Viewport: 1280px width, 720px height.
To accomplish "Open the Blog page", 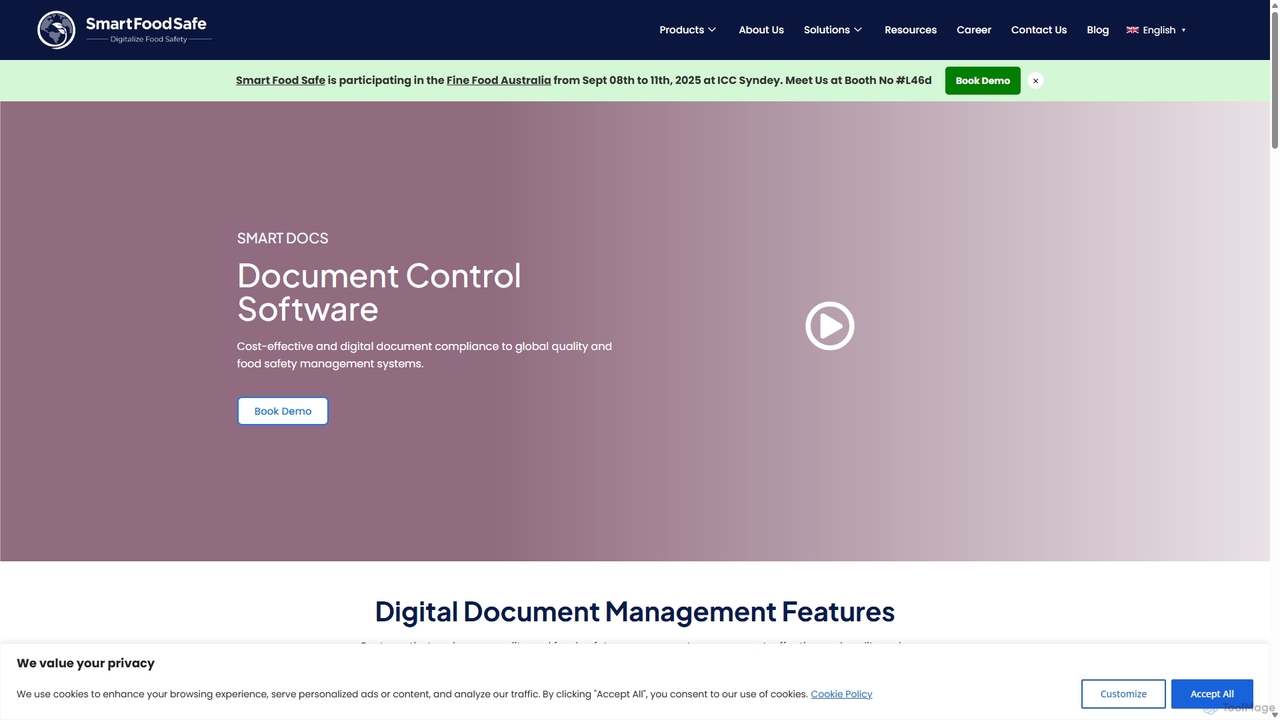I will click(1098, 30).
